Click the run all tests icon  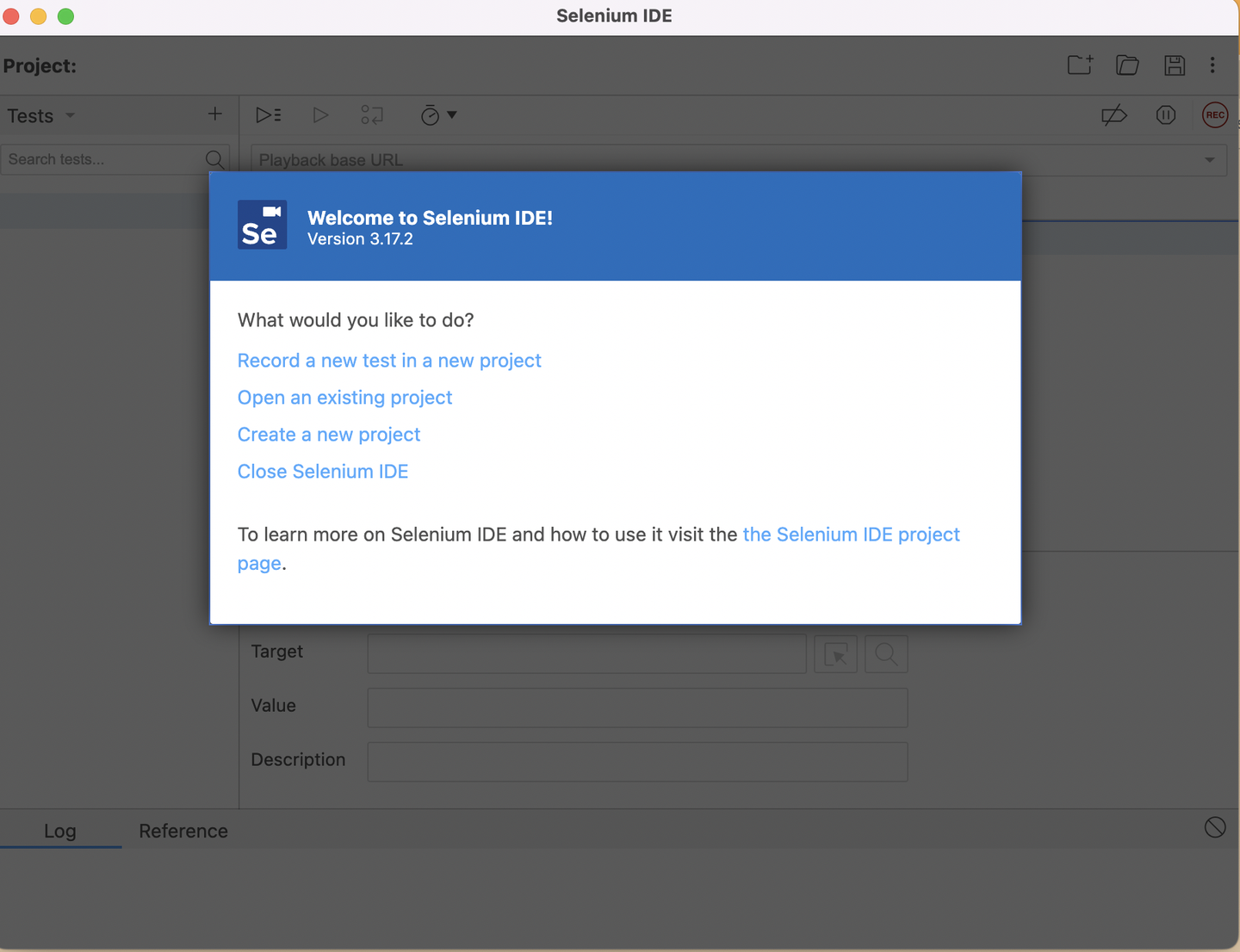pos(269,115)
